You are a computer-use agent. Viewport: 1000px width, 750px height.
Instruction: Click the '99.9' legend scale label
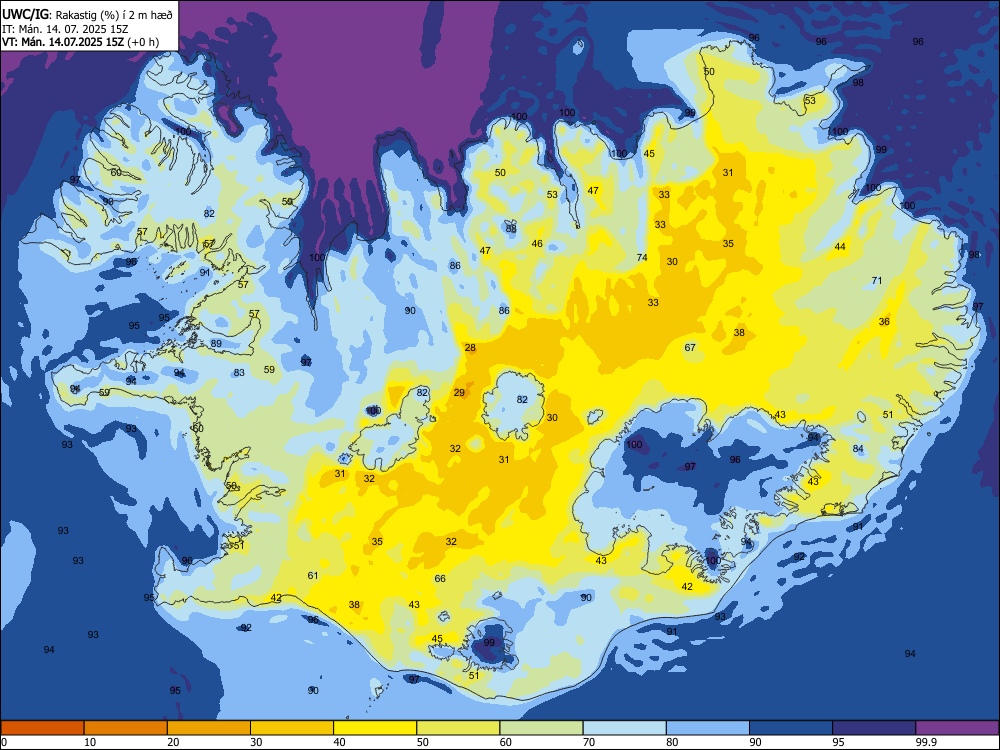coord(926,742)
